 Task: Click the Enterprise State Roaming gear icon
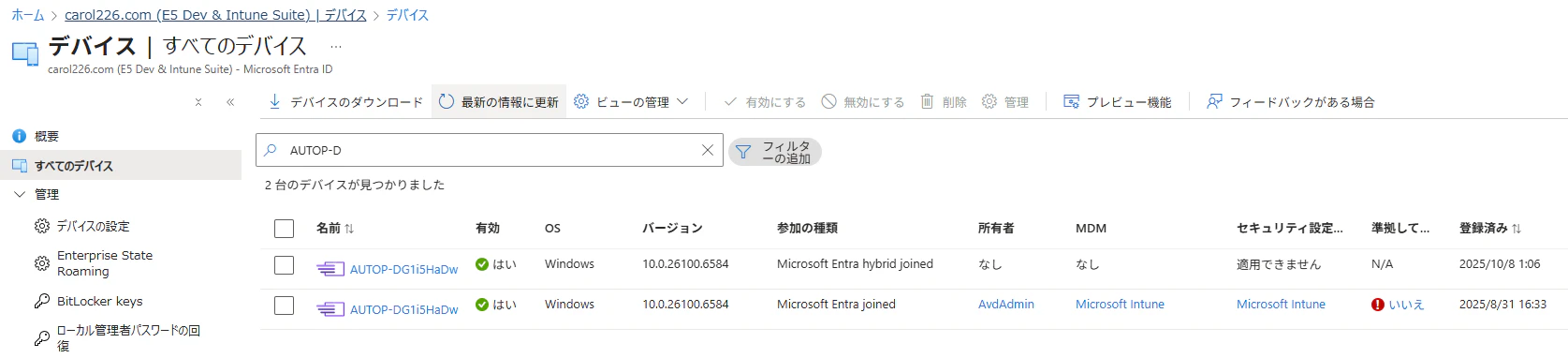[42, 263]
